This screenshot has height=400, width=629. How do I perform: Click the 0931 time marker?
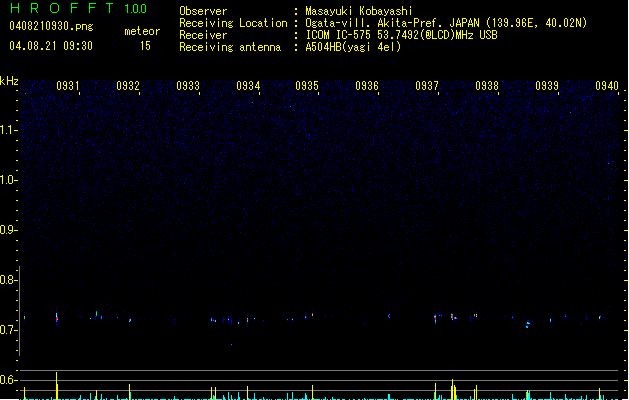coord(68,86)
